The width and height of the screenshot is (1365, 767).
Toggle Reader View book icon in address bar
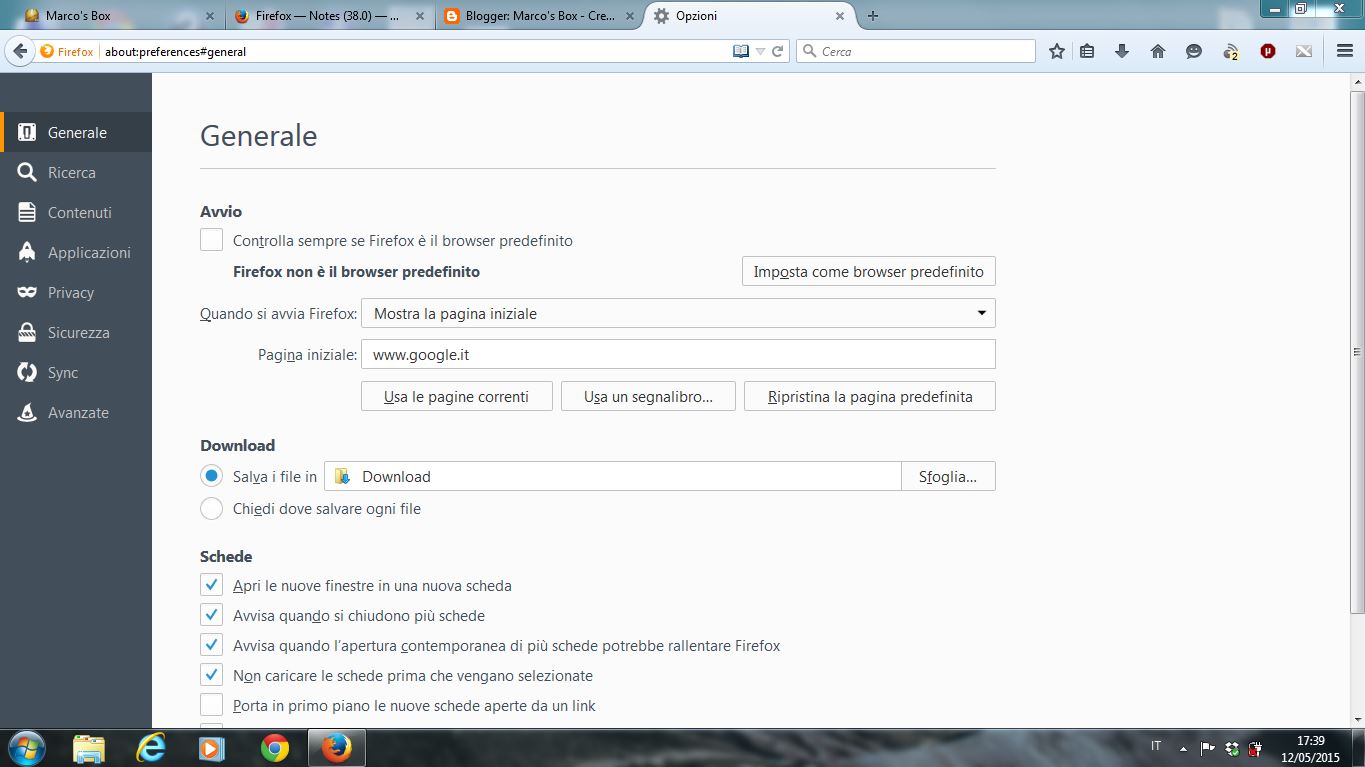(x=741, y=51)
